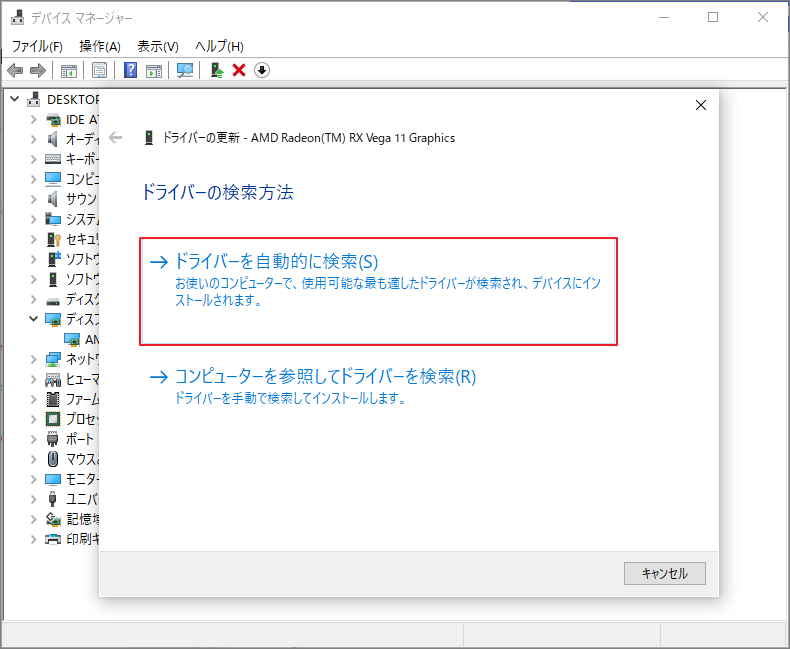Select the disk drive category icon
790x649 pixels.
(x=53, y=301)
